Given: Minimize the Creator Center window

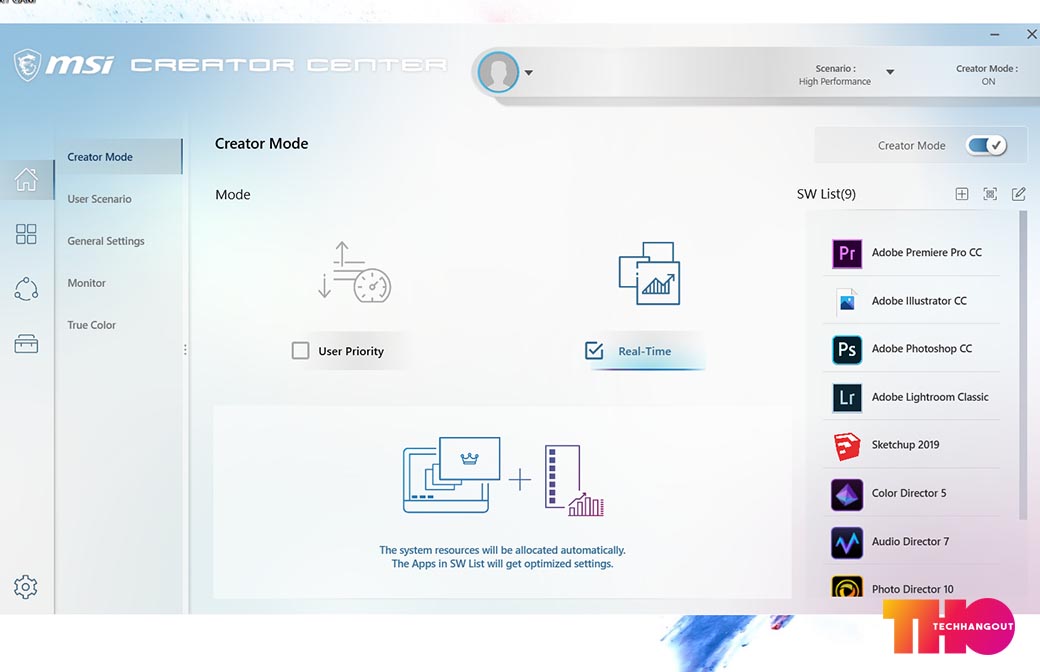Looking at the screenshot, I should tap(994, 34).
